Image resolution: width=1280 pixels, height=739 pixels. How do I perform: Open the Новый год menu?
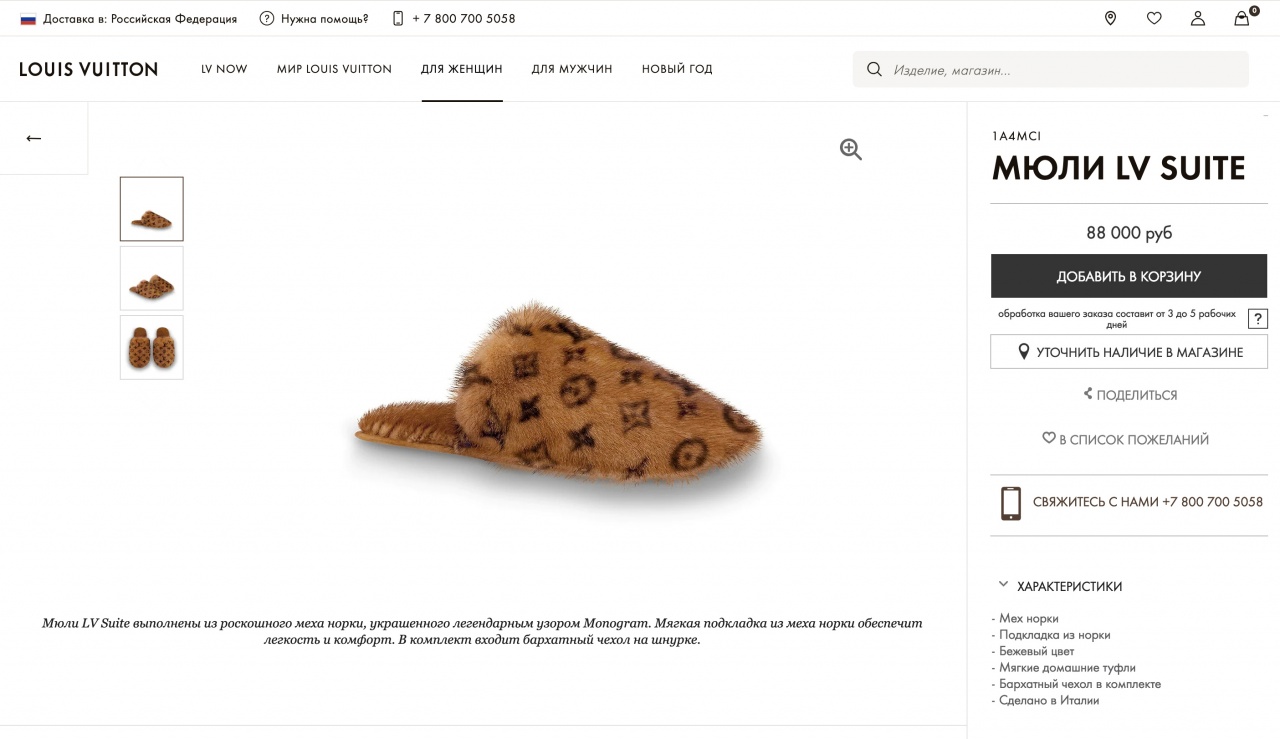pyautogui.click(x=677, y=69)
